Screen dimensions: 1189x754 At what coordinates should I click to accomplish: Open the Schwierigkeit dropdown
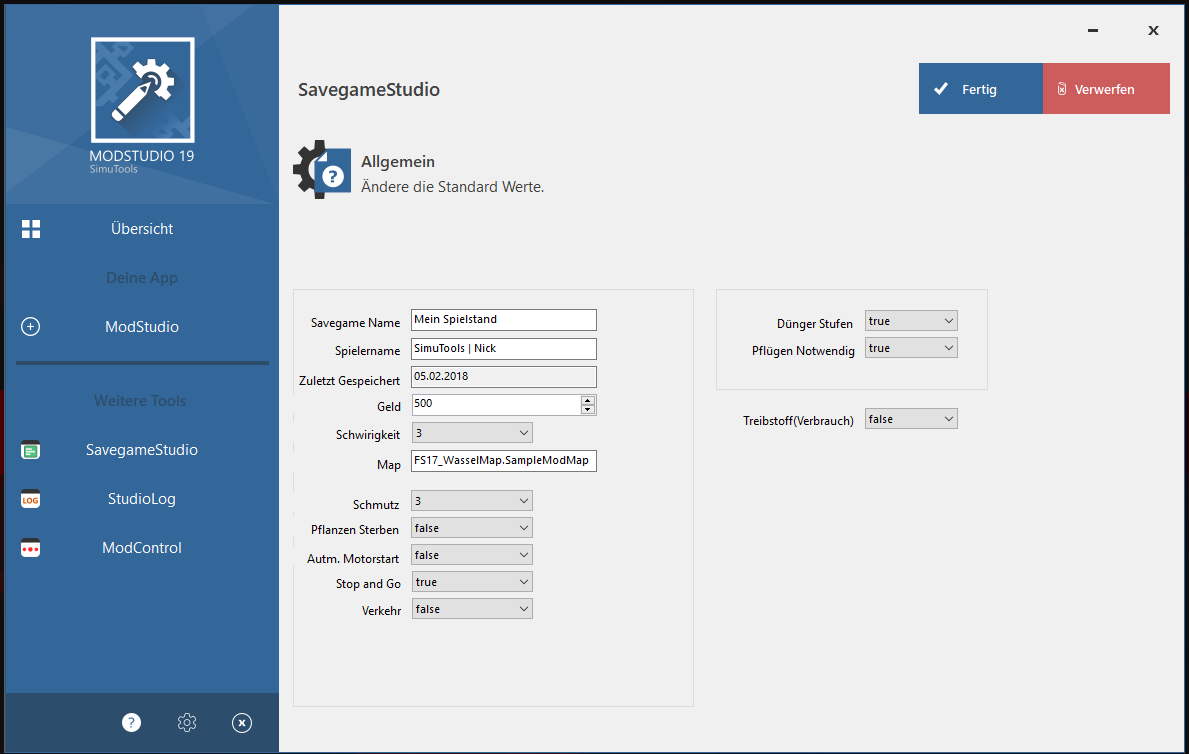pyautogui.click(x=472, y=433)
